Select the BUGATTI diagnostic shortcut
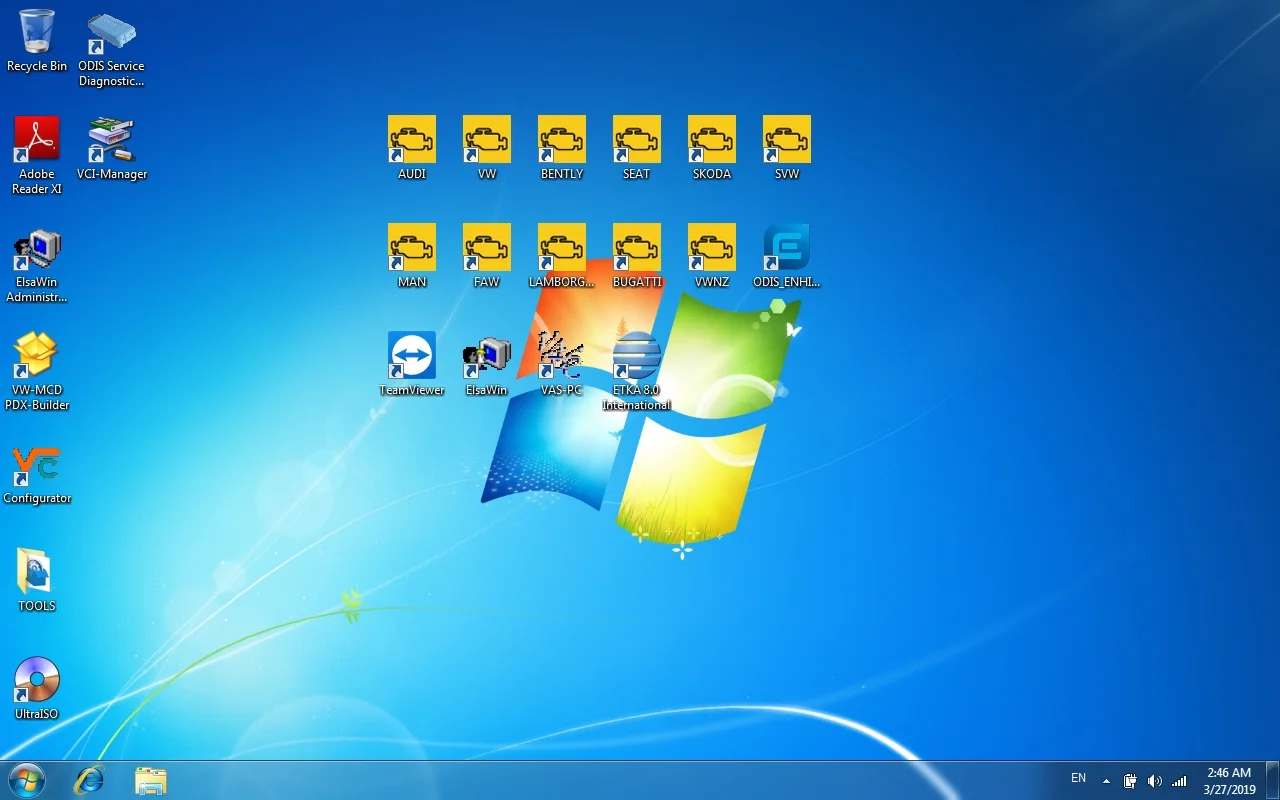Viewport: 1280px width, 800px height. click(637, 256)
